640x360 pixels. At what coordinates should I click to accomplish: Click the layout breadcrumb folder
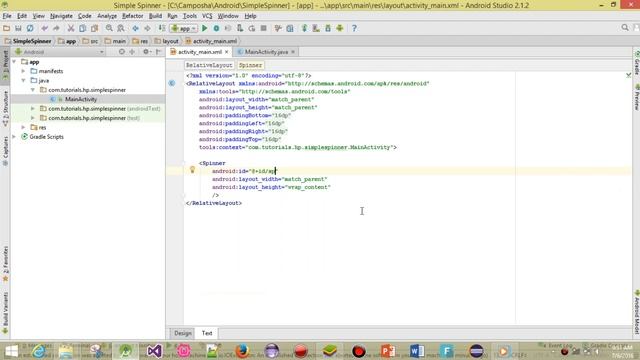[167, 41]
